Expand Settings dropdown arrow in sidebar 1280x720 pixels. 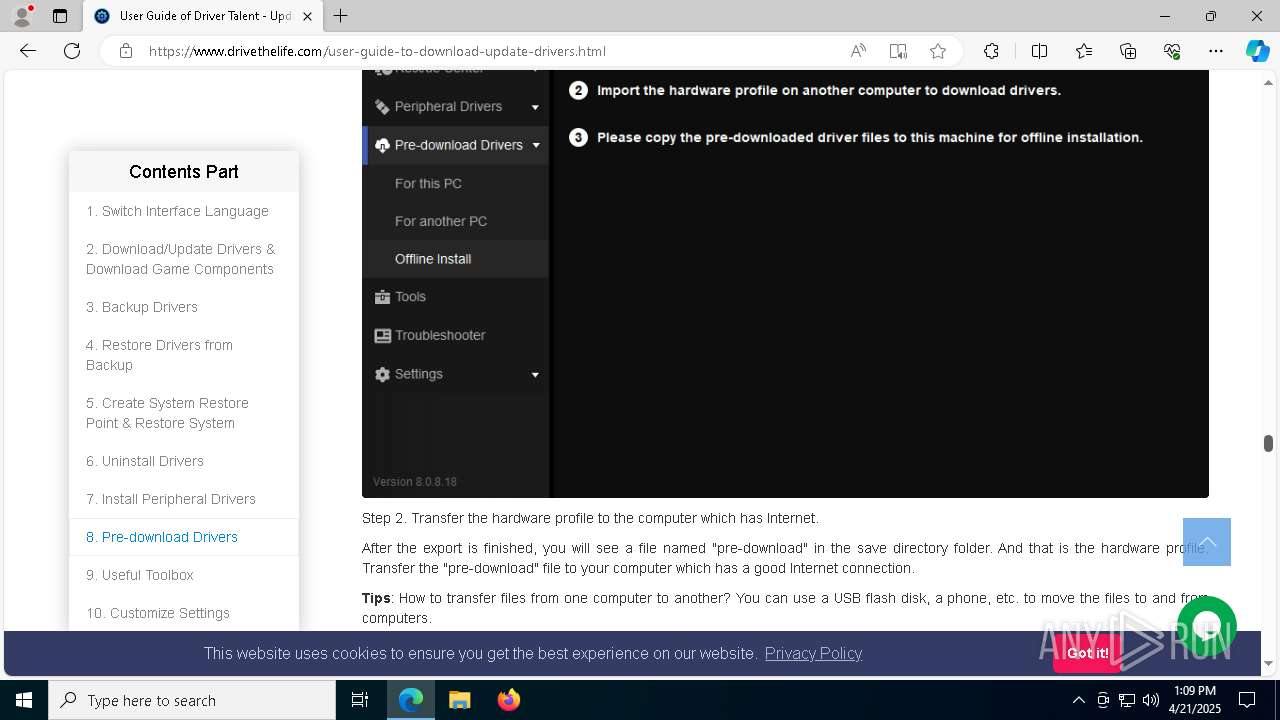tap(535, 375)
